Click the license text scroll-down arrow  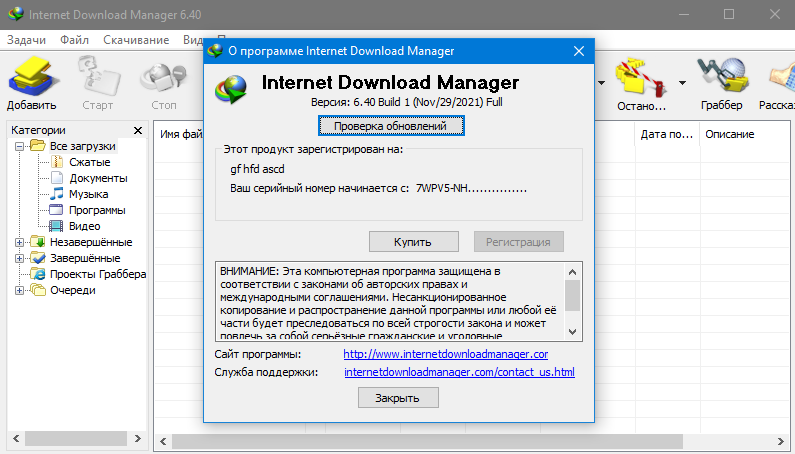572,332
